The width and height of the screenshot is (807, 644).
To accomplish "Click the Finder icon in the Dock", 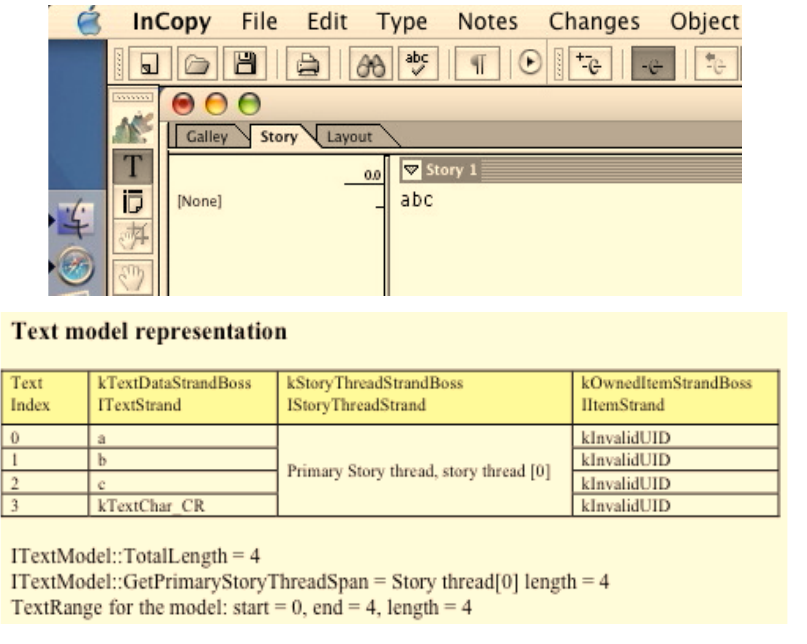I will pyautogui.click(x=76, y=218).
